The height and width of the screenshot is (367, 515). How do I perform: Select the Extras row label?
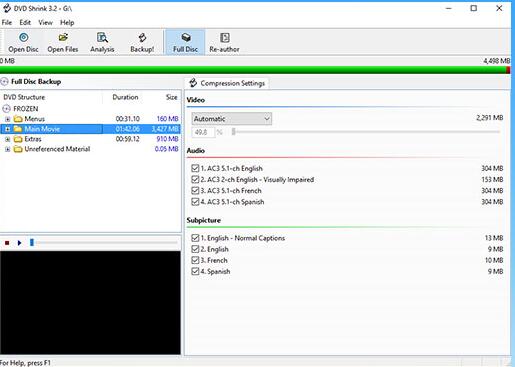point(33,139)
